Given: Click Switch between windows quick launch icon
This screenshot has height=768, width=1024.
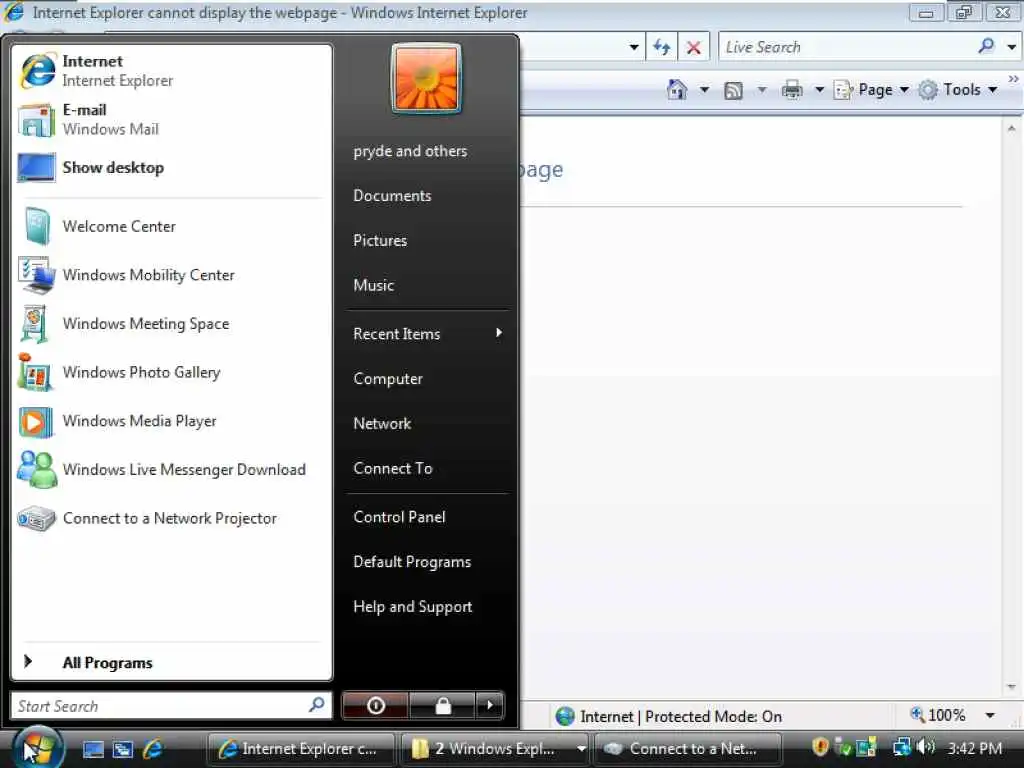Looking at the screenshot, I should click(123, 749).
